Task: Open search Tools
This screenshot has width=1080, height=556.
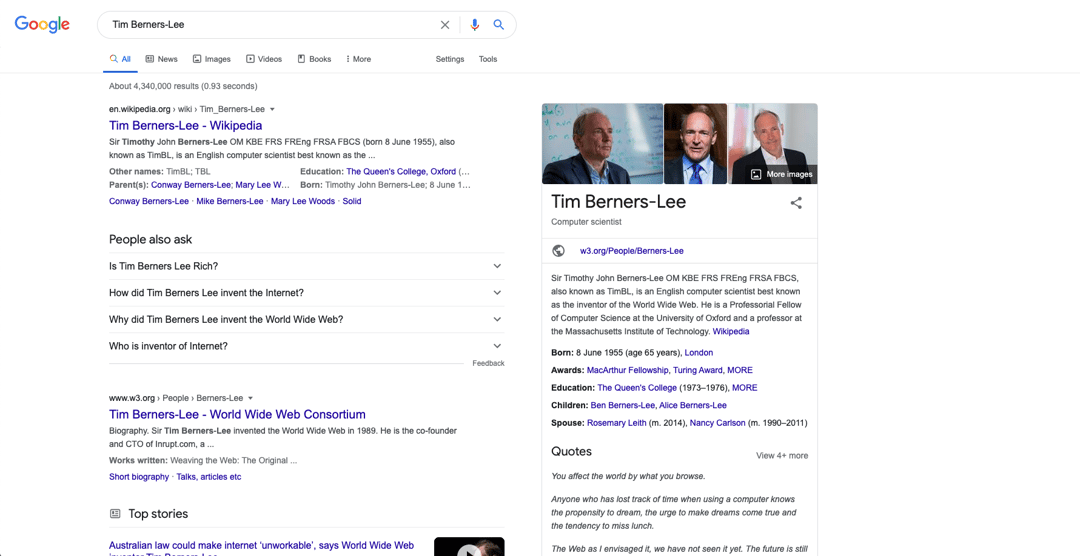Action: 488,59
